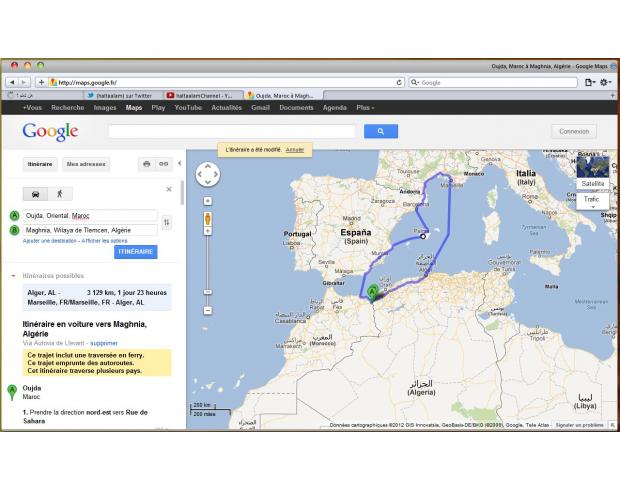Click the green marker A beside Oujda field
Viewport: 620px width, 490px height.
pos(15,216)
